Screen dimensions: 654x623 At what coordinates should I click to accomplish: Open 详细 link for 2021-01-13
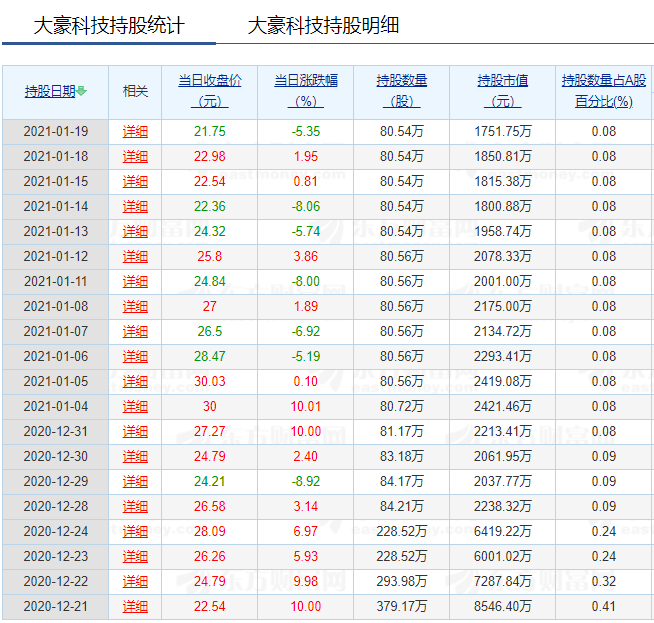click(x=135, y=232)
